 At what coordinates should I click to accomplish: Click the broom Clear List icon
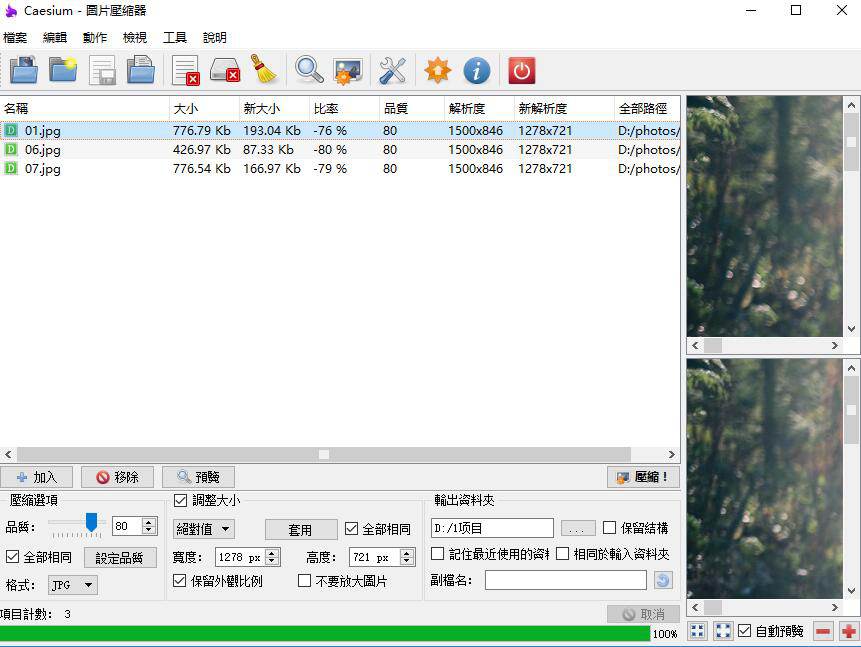click(264, 70)
